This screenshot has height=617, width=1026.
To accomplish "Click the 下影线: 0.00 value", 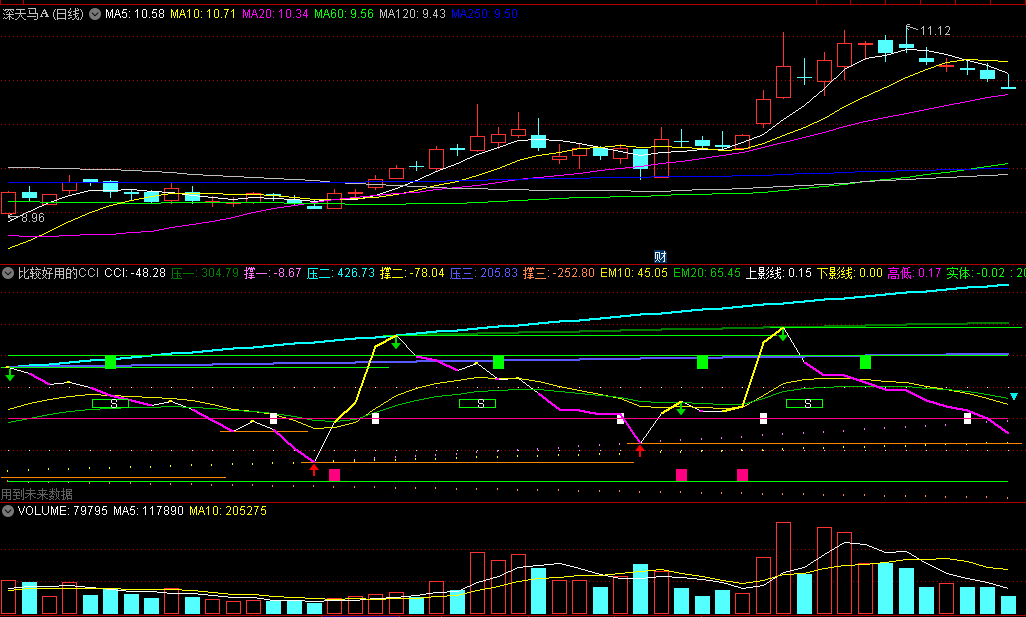I will tap(849, 273).
